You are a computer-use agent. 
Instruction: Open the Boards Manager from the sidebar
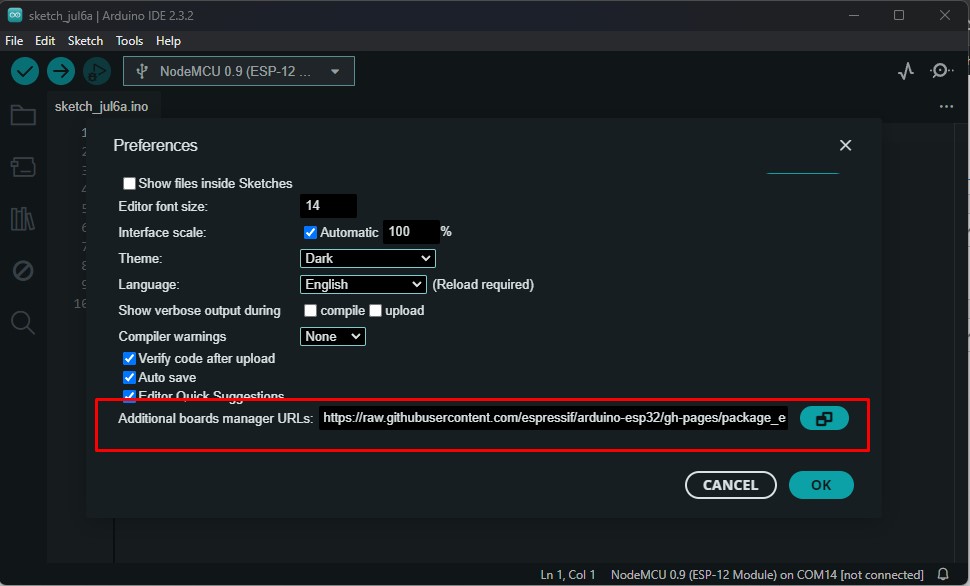[22, 166]
